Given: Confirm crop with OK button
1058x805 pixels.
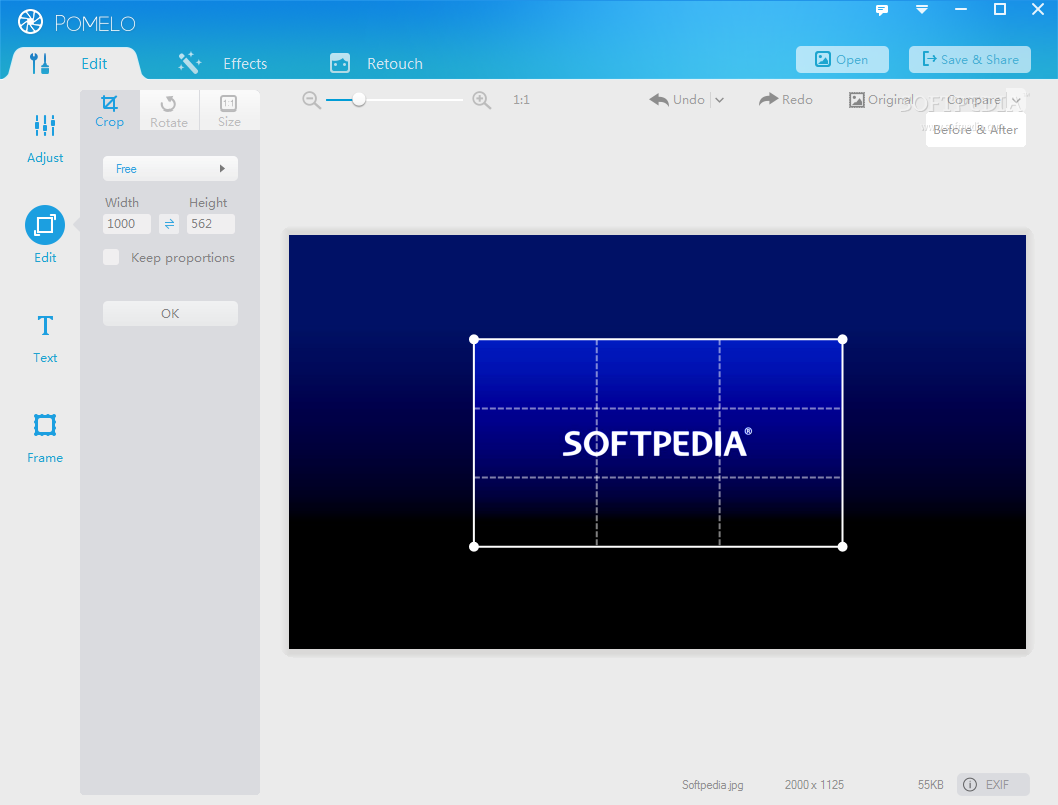Looking at the screenshot, I should [x=170, y=313].
